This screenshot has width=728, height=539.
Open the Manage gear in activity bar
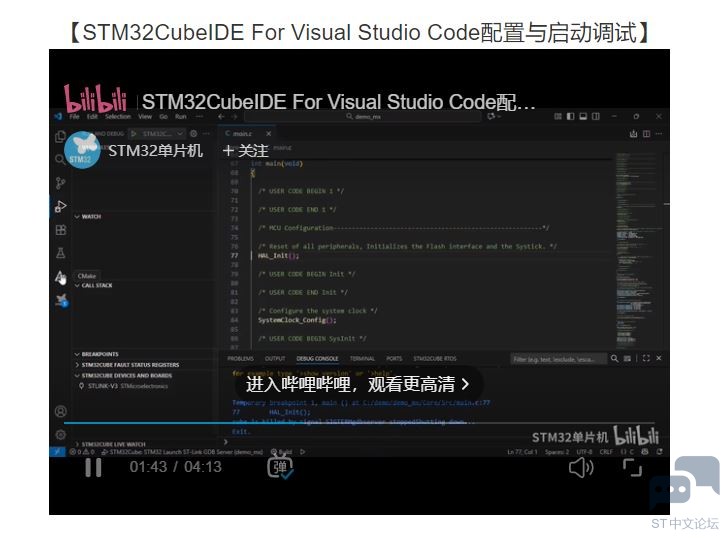click(x=60, y=435)
